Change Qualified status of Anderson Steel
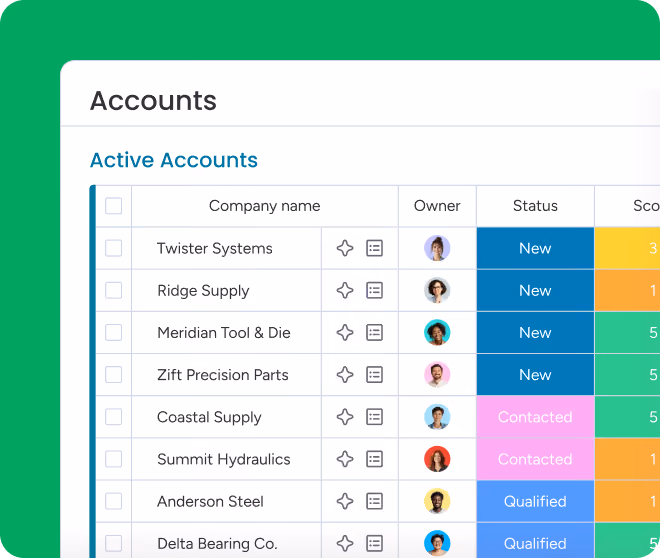The height and width of the screenshot is (558, 660). (535, 501)
